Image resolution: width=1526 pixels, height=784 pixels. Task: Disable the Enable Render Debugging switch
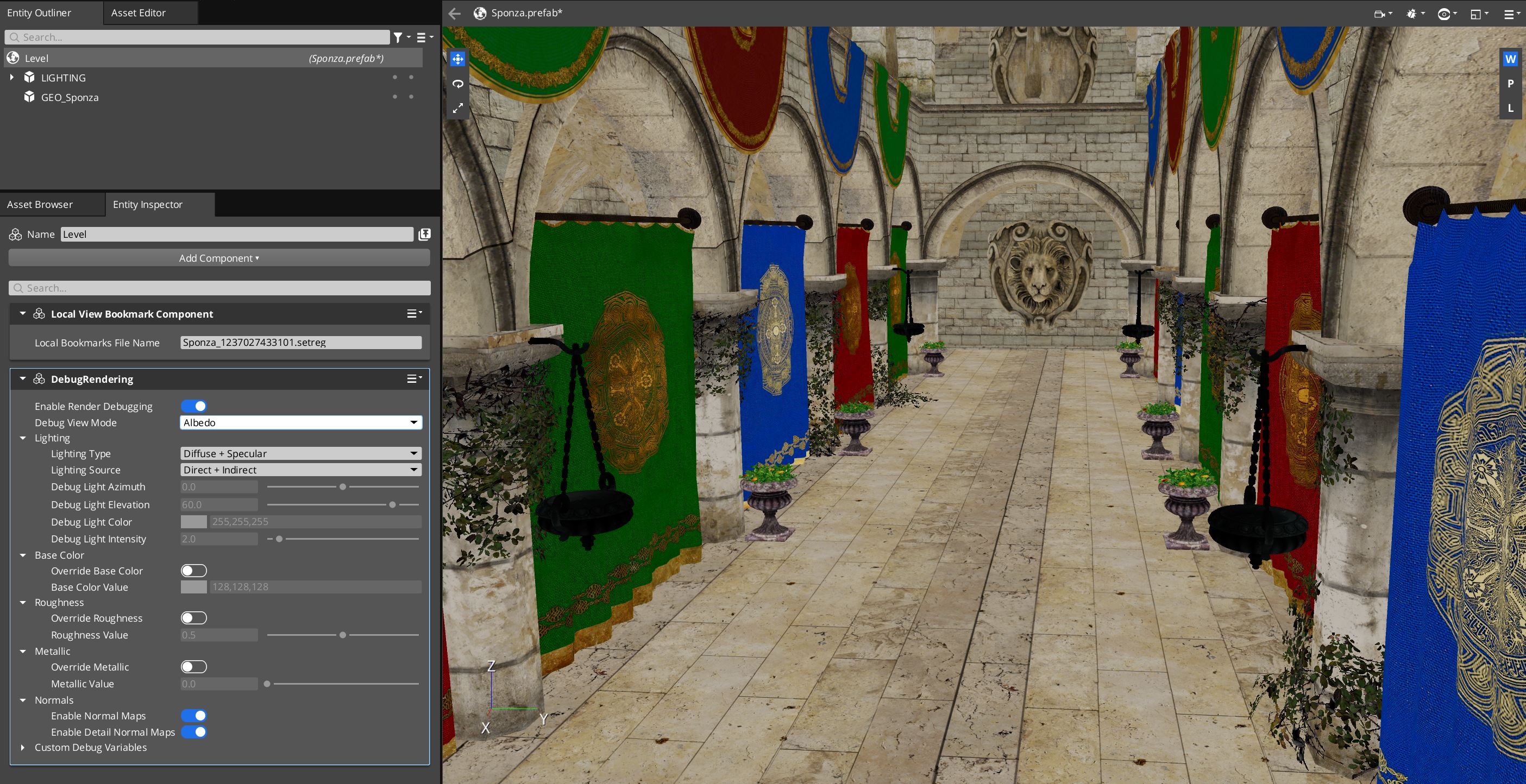(194, 406)
